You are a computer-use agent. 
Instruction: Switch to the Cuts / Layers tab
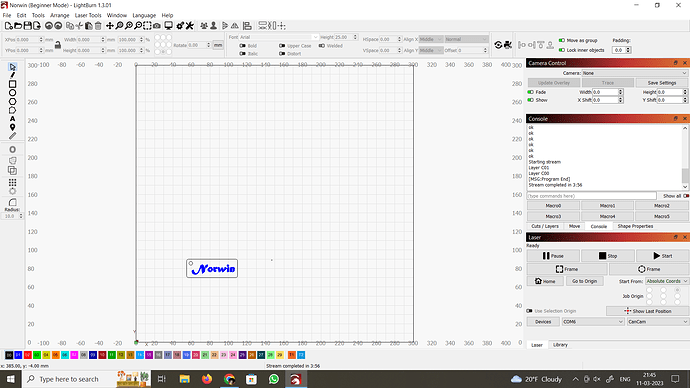click(x=545, y=226)
